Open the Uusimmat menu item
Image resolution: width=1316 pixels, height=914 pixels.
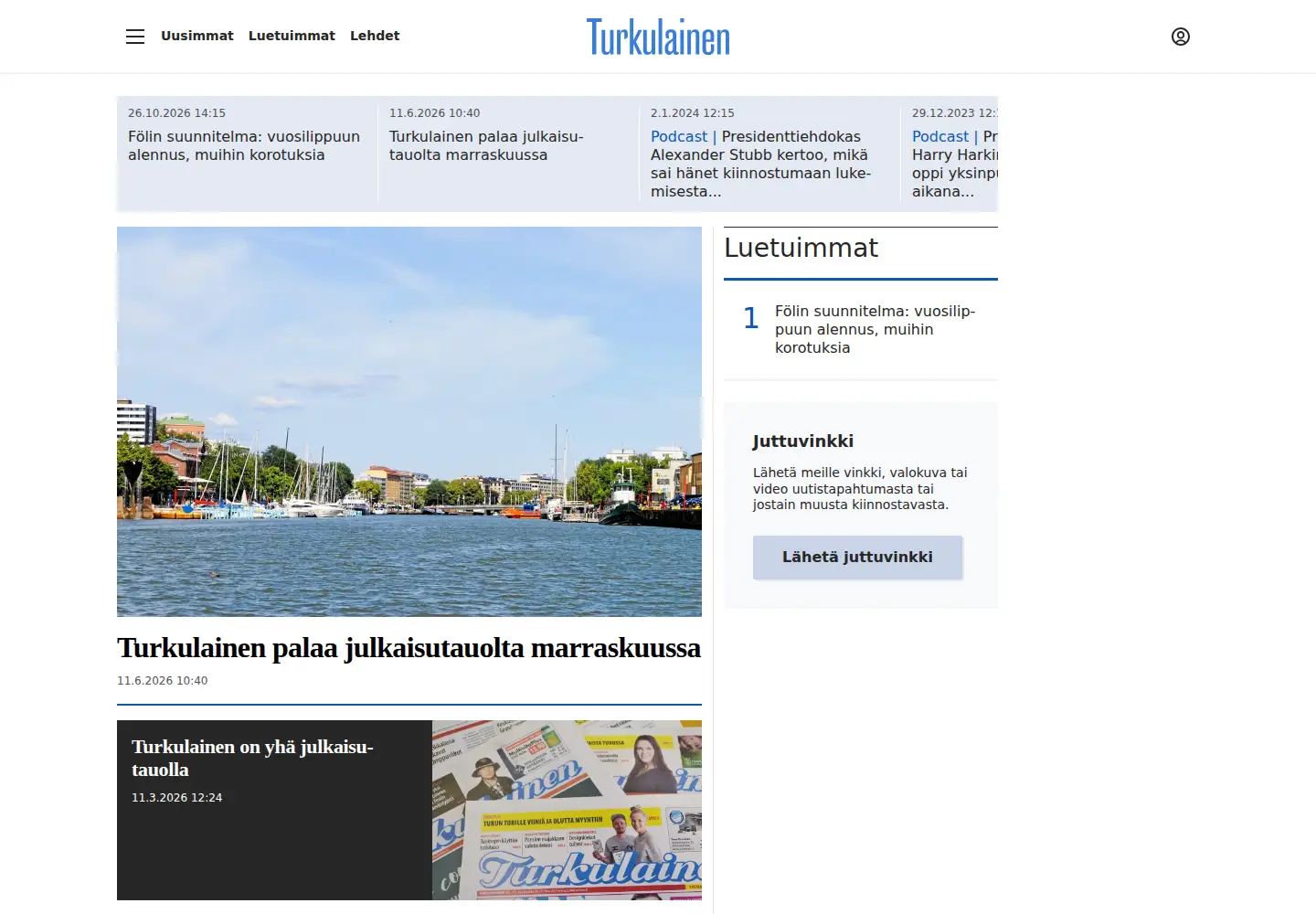coord(197,36)
